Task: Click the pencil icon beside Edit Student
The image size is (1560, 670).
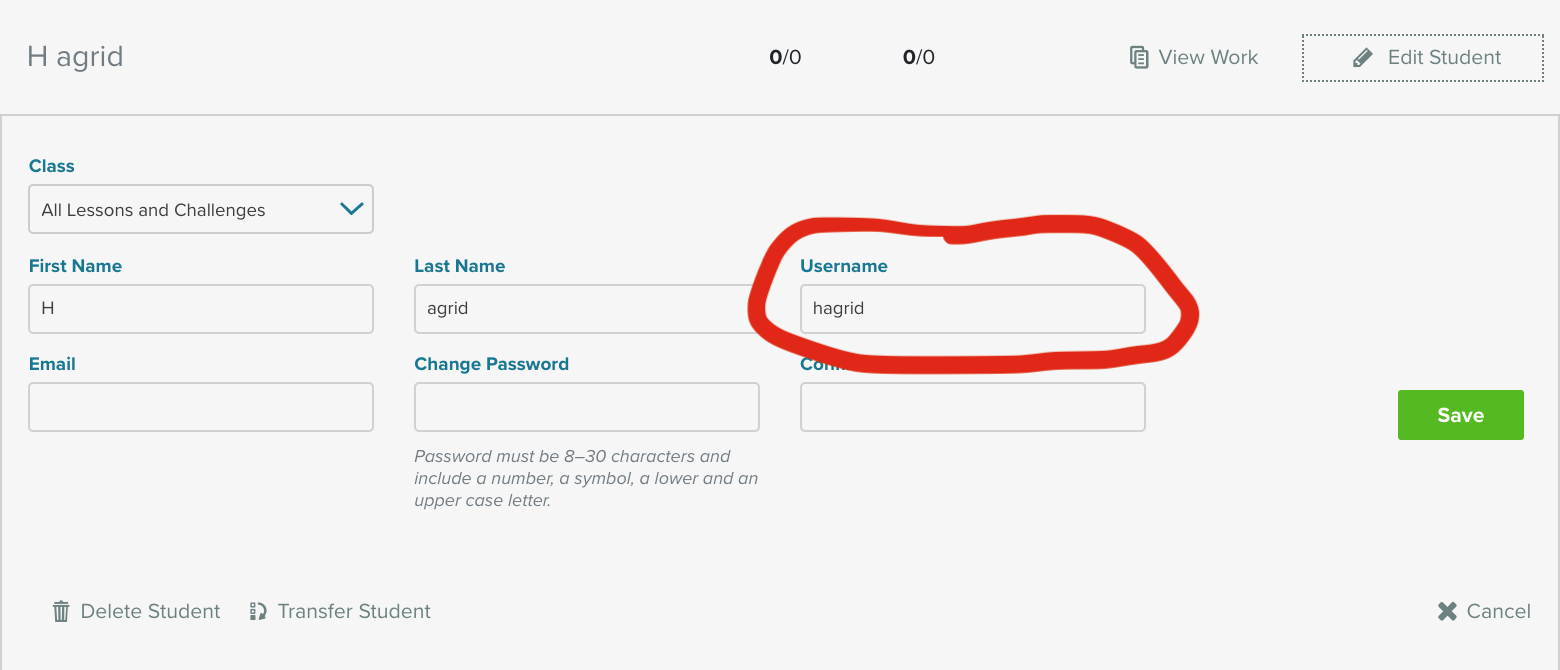Action: click(x=1362, y=57)
